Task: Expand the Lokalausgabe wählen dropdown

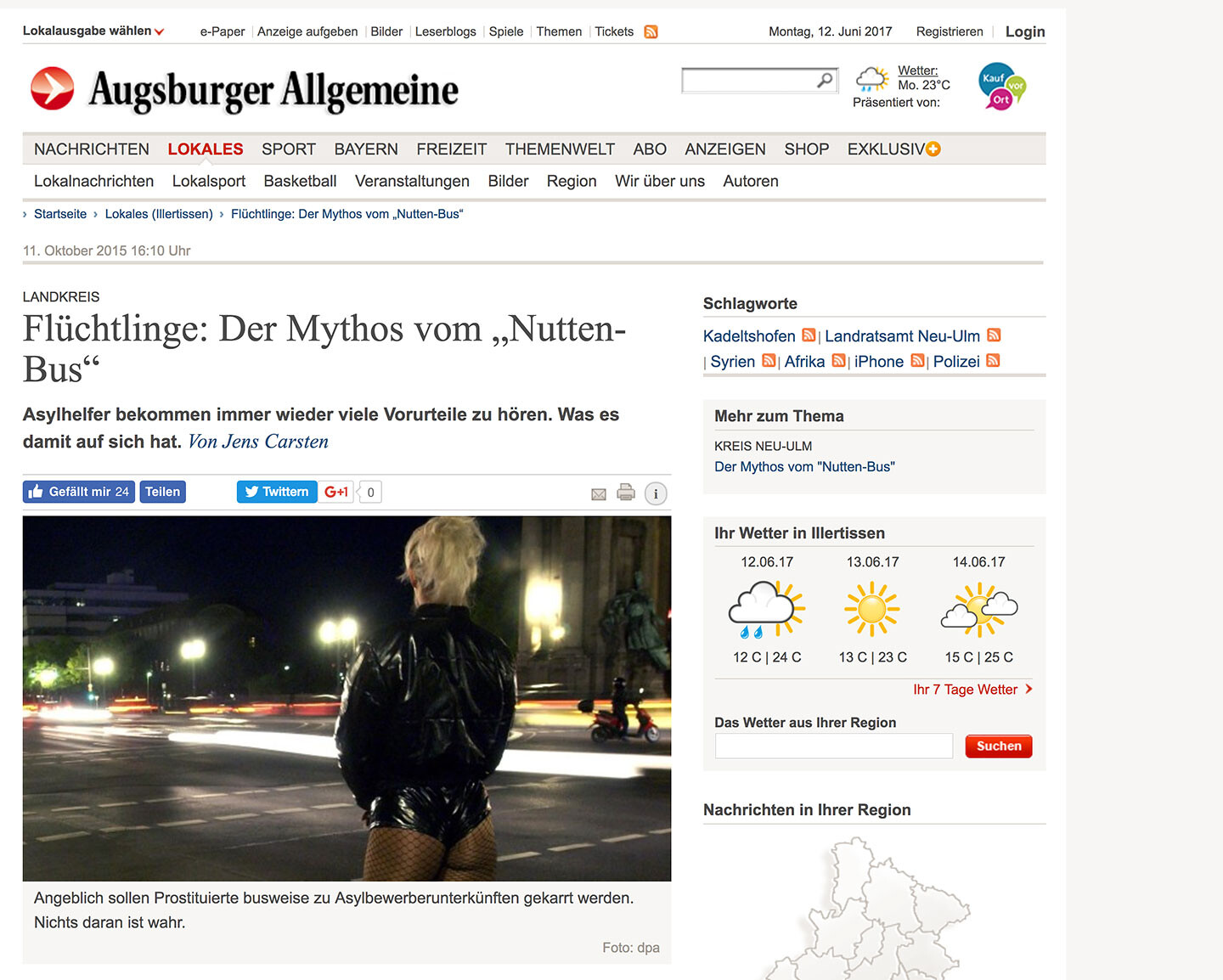Action: (93, 31)
